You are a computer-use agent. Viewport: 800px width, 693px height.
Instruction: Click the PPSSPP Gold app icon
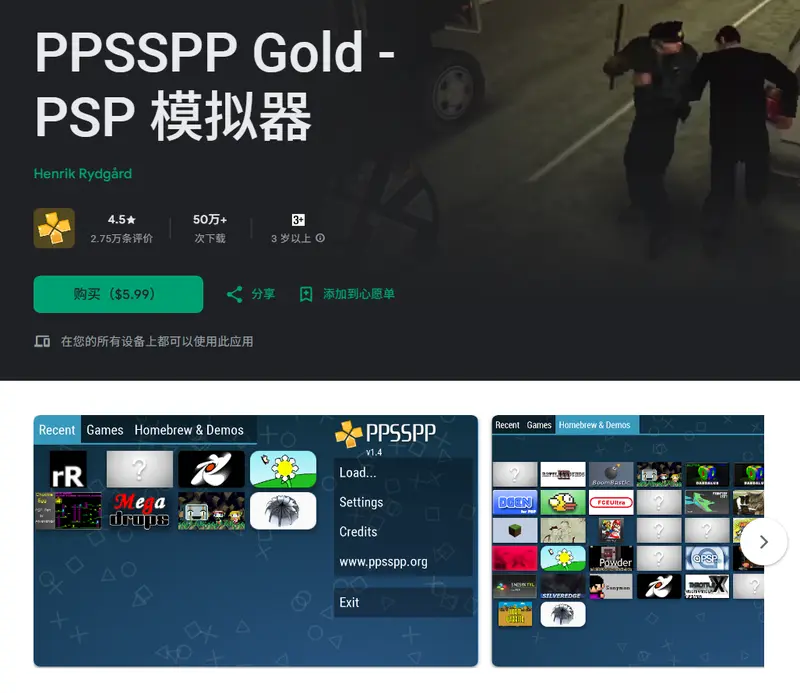coord(54,228)
